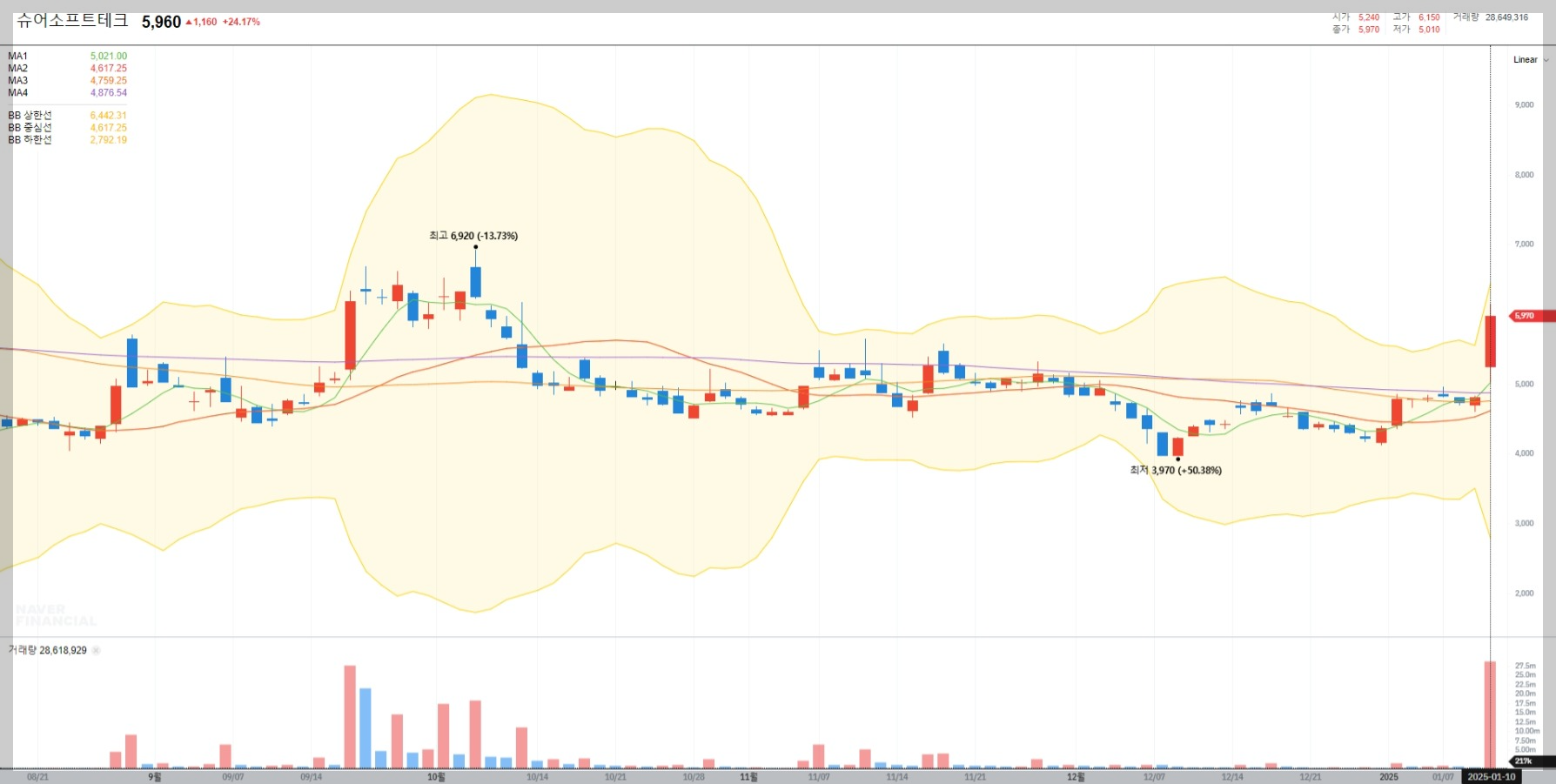
Task: Click the 2,000 price axis label
Action: click(1525, 593)
